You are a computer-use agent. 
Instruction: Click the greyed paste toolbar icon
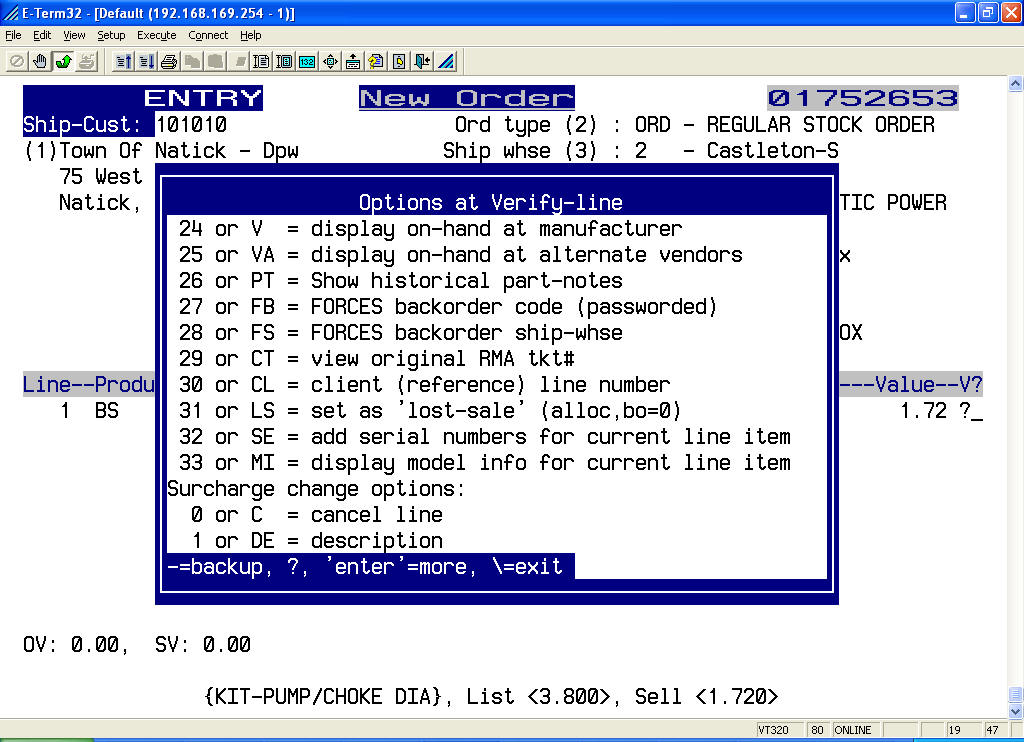(216, 61)
